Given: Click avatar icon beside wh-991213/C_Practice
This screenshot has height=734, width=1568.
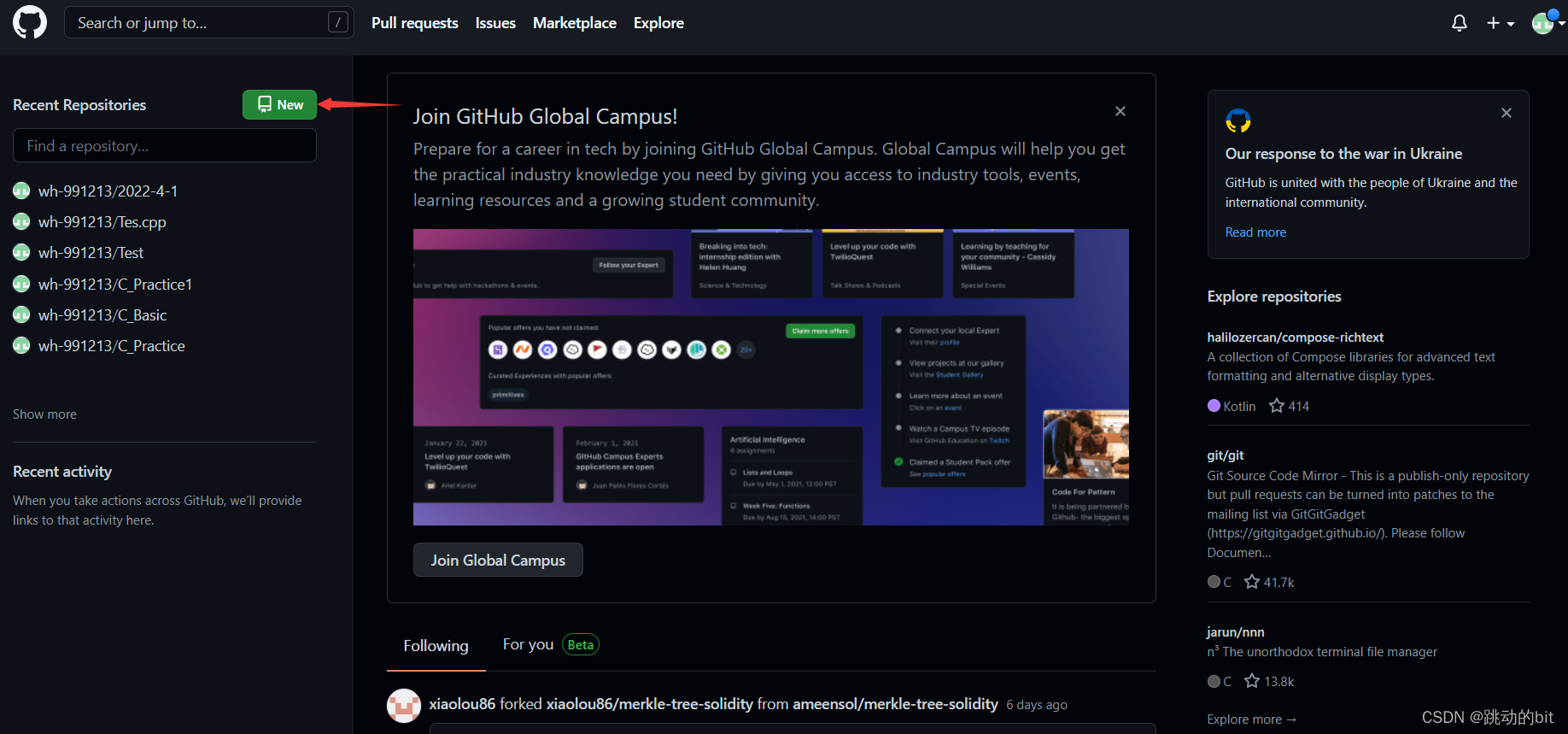Looking at the screenshot, I should click(21, 345).
